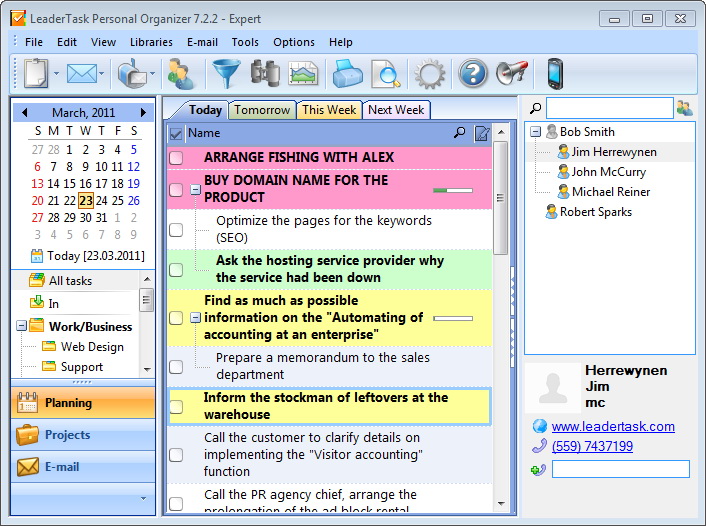This screenshot has height=526, width=706.
Task: Mark "Inform the stockman" task as done
Action: coord(176,407)
